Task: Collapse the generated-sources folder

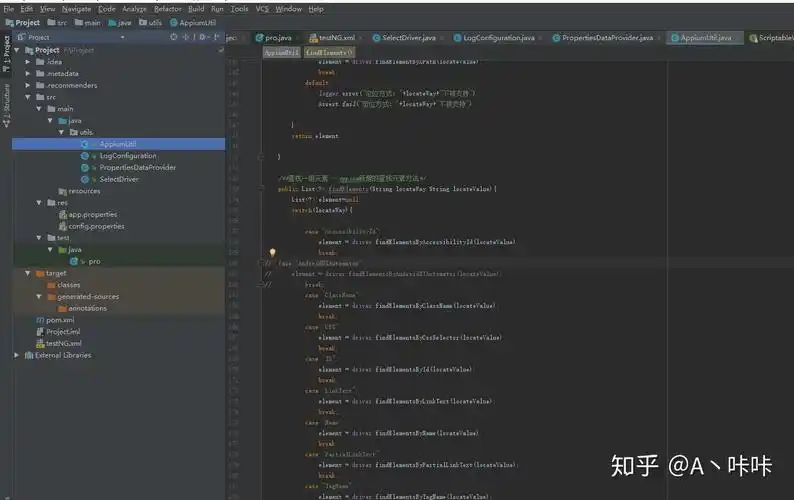Action: [x=39, y=296]
